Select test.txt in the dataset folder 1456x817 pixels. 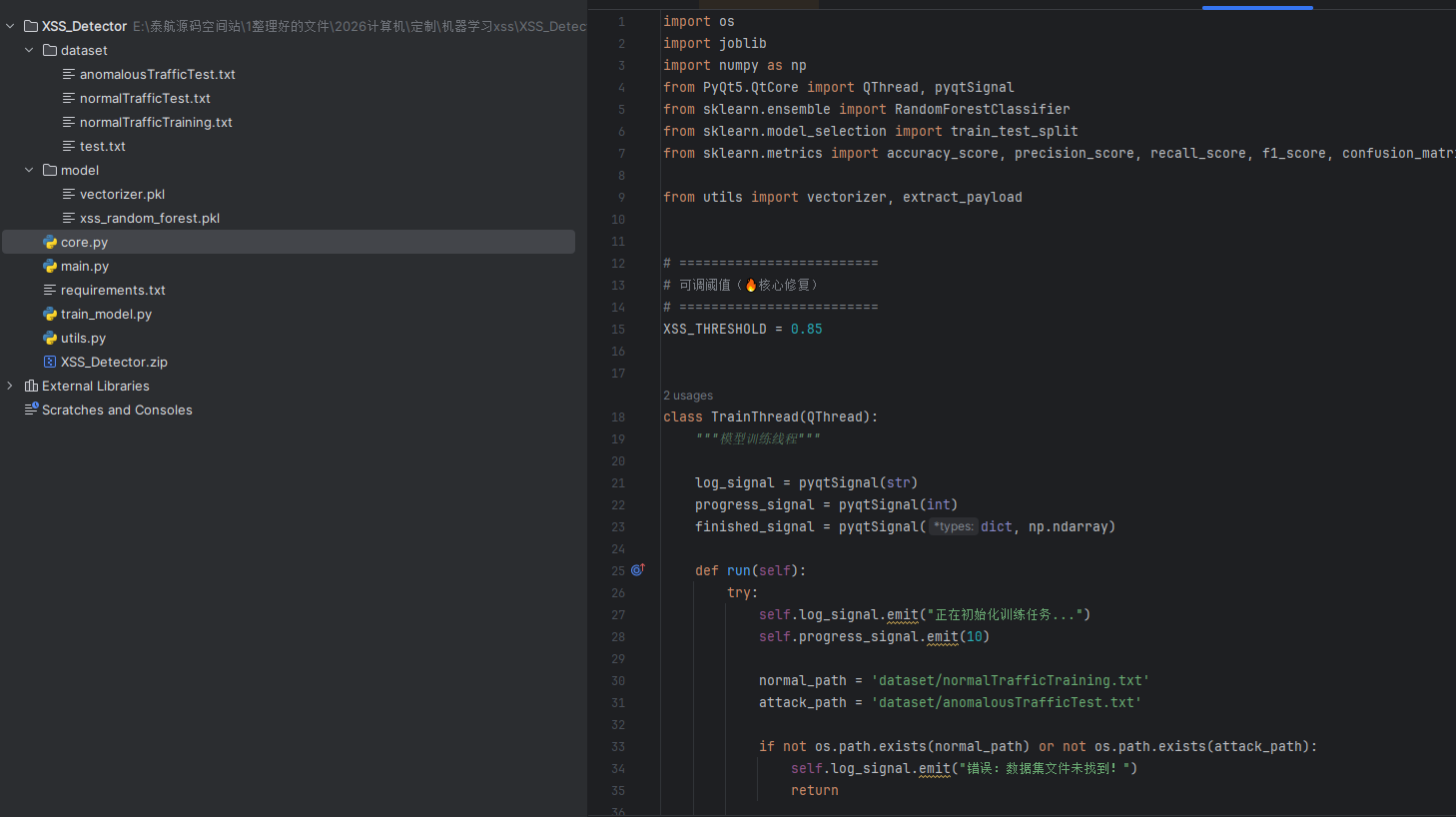click(x=103, y=146)
